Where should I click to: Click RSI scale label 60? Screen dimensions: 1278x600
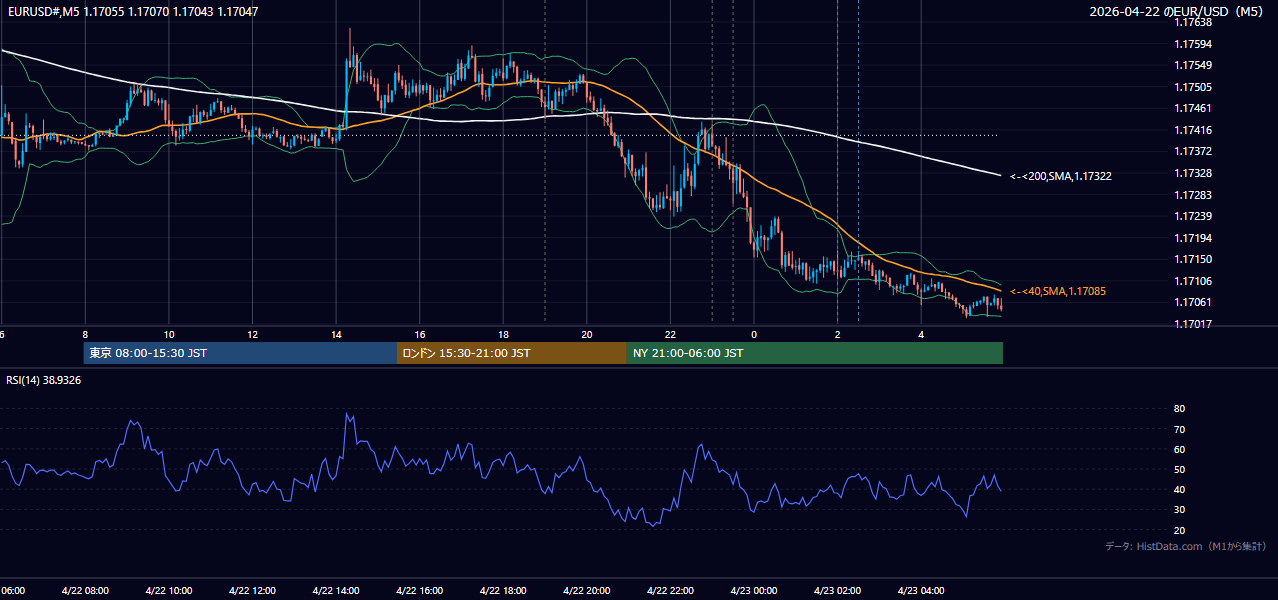click(x=1180, y=449)
